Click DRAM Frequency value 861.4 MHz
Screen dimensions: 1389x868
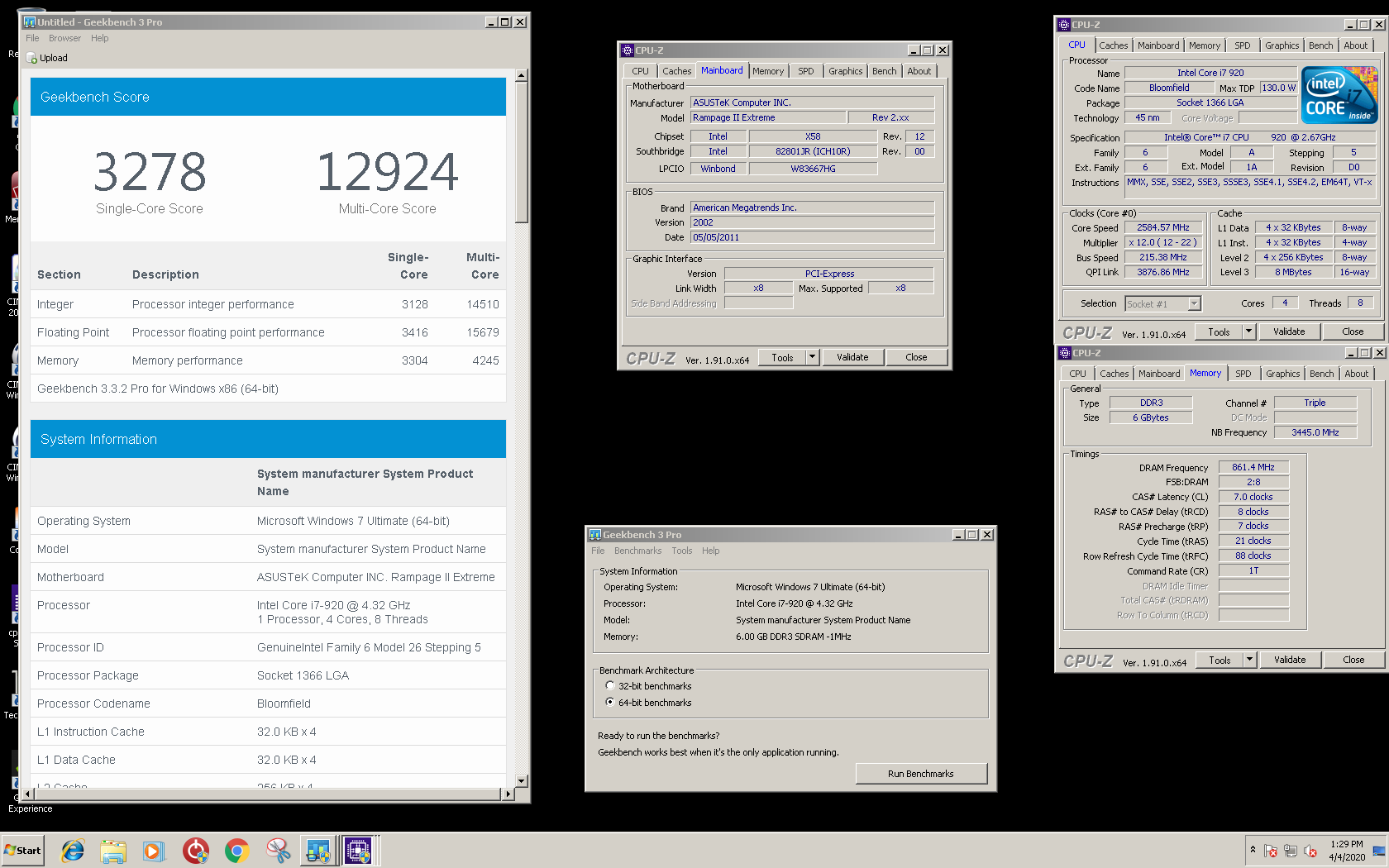click(x=1253, y=467)
